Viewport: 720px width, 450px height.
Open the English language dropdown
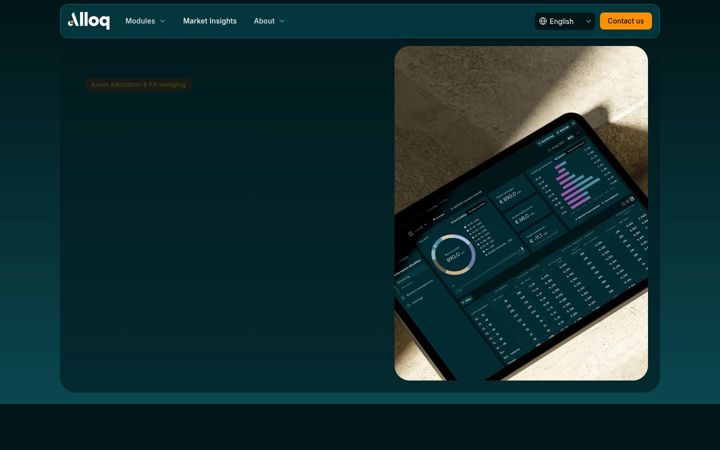click(x=565, y=21)
